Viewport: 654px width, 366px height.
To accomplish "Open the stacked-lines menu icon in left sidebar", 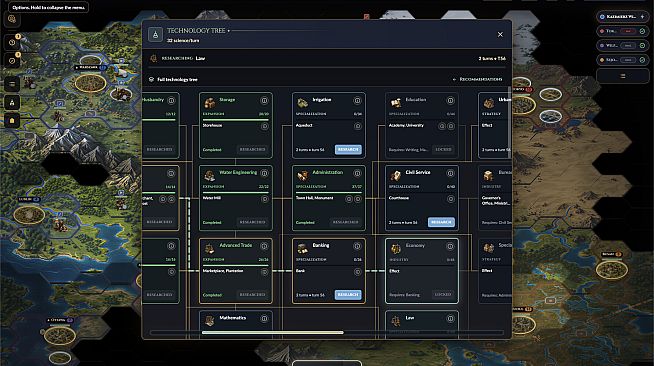I will (12, 84).
